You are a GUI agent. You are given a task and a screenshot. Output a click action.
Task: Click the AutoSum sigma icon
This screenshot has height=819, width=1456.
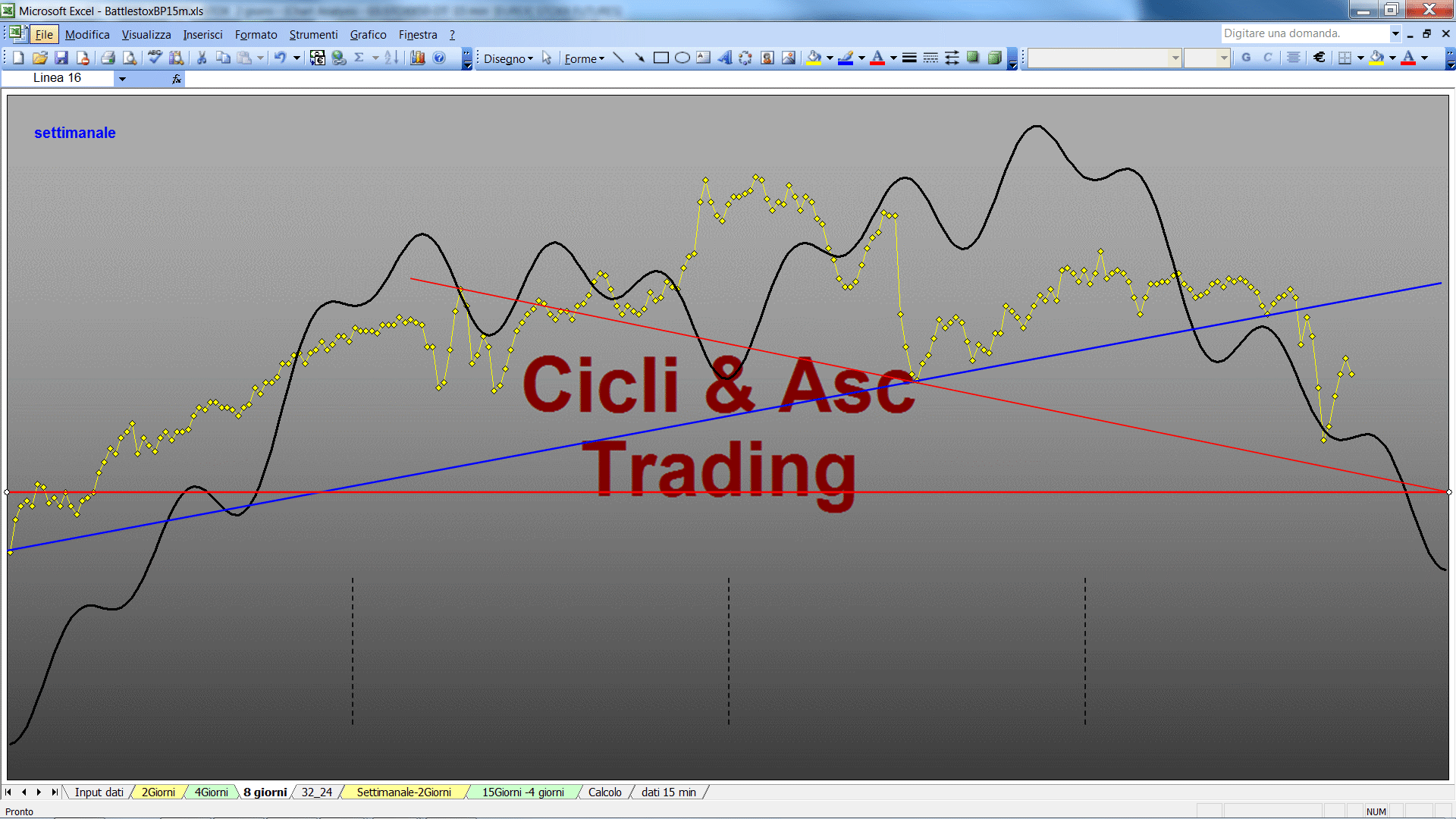click(359, 58)
